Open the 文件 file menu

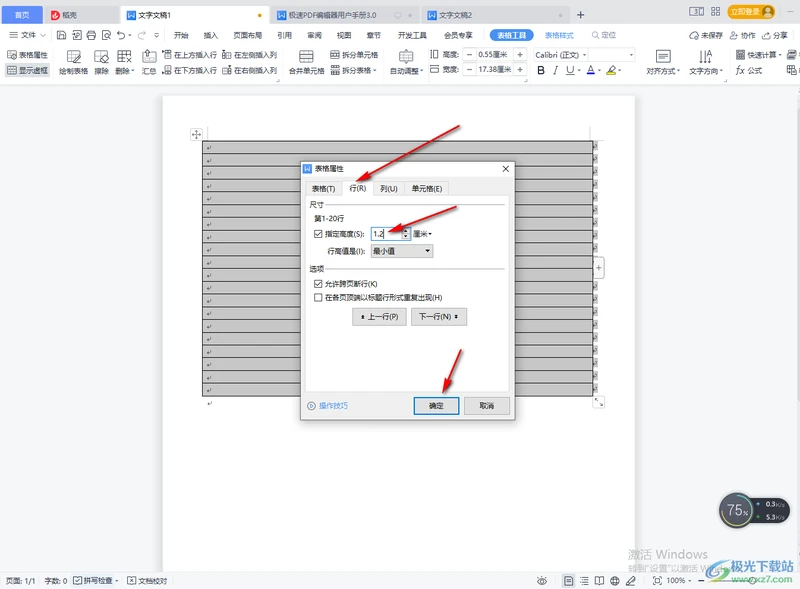pyautogui.click(x=28, y=35)
